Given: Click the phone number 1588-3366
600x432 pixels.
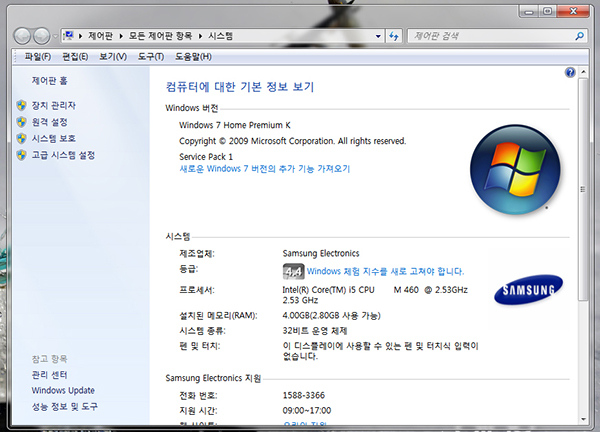Looking at the screenshot, I should click(303, 395).
